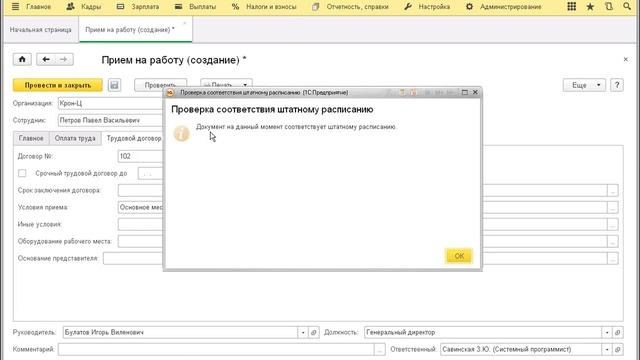This screenshot has width=640, height=360.
Task: Expand the Должность dropdown arrow
Action: tap(607, 333)
